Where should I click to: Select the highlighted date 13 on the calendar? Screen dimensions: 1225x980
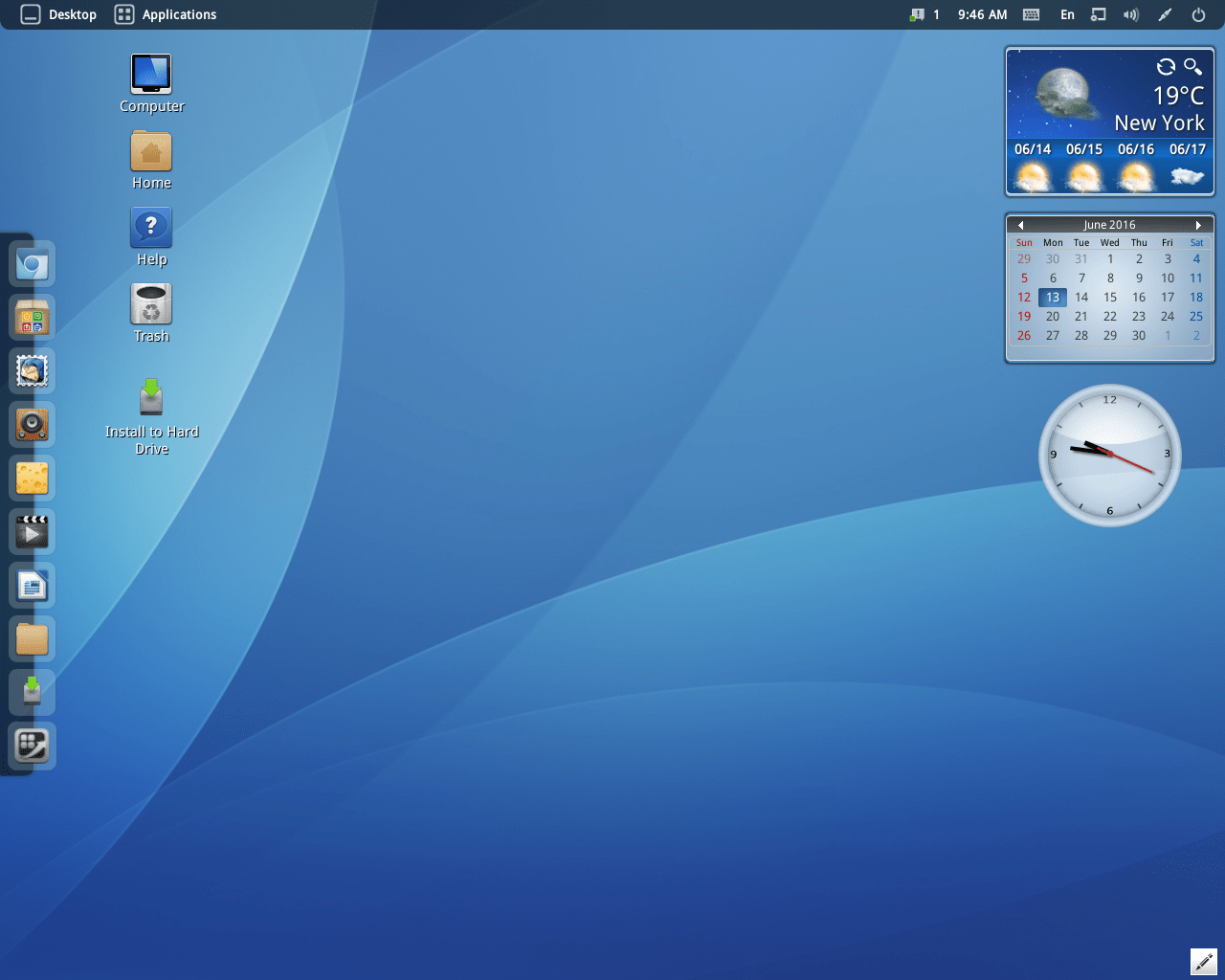click(x=1052, y=297)
